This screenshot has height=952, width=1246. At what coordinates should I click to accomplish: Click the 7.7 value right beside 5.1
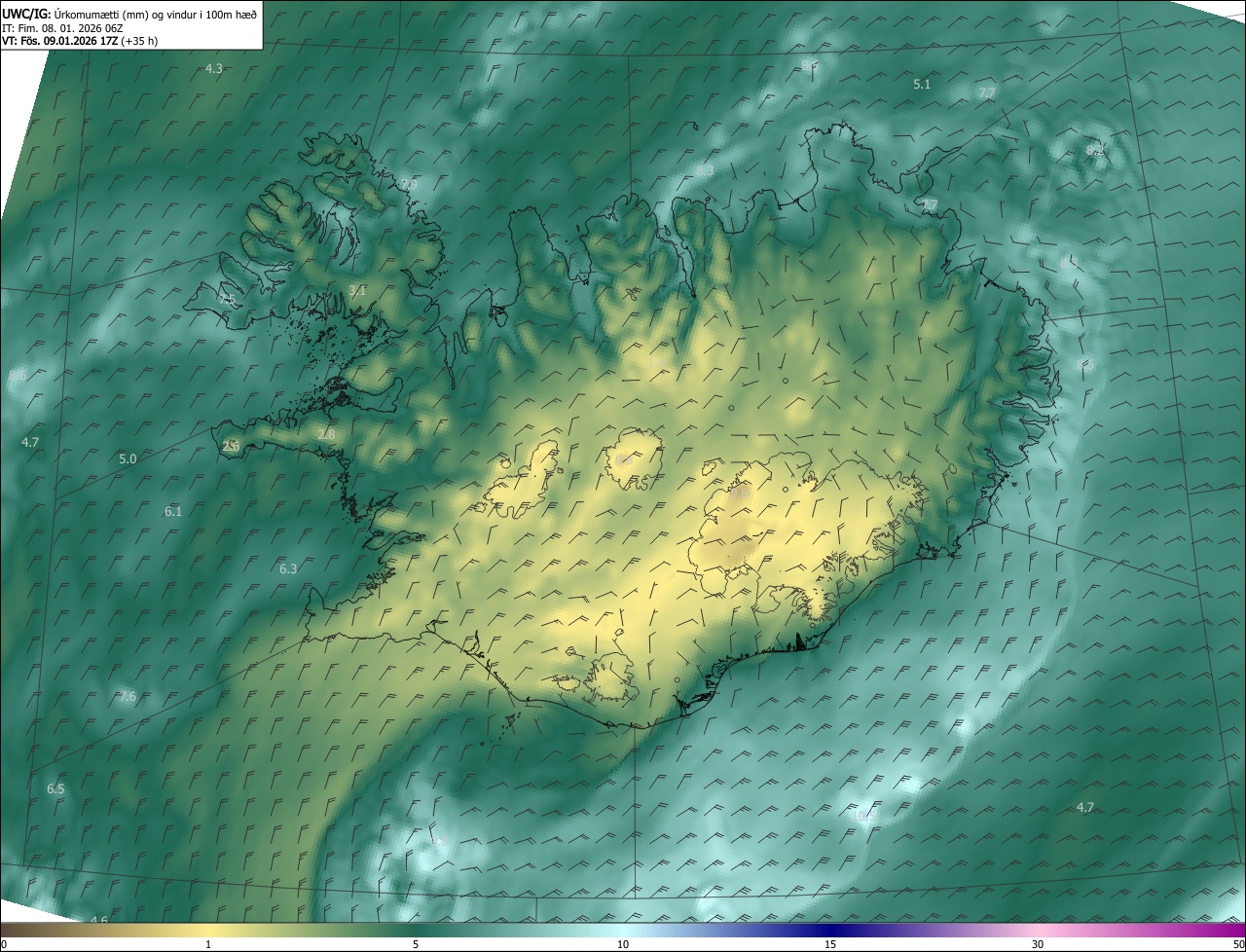(x=987, y=92)
